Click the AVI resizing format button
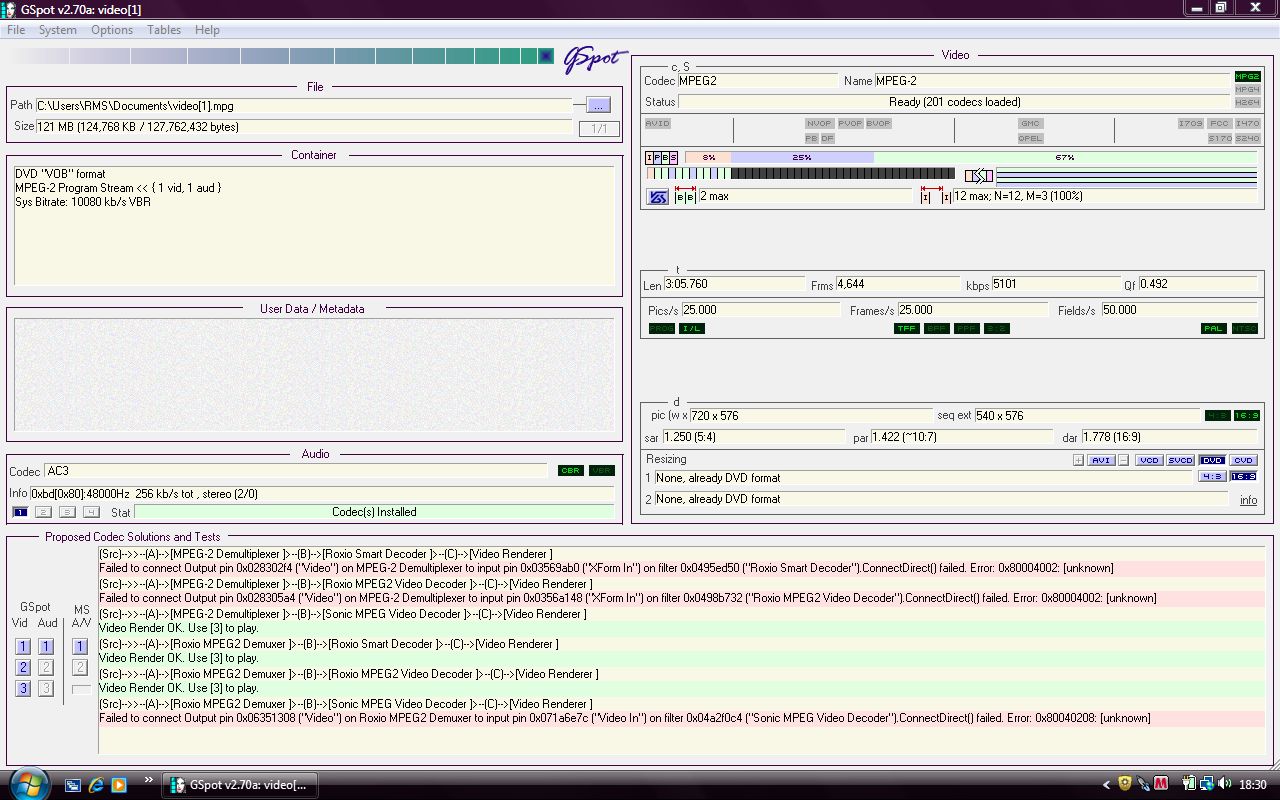This screenshot has width=1280, height=800. [1101, 460]
